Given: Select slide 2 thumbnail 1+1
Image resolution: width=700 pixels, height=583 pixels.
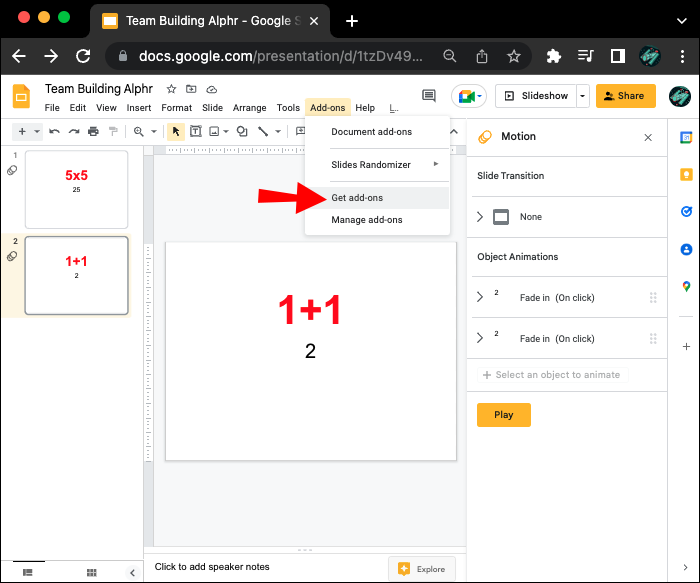Looking at the screenshot, I should click(x=76, y=275).
